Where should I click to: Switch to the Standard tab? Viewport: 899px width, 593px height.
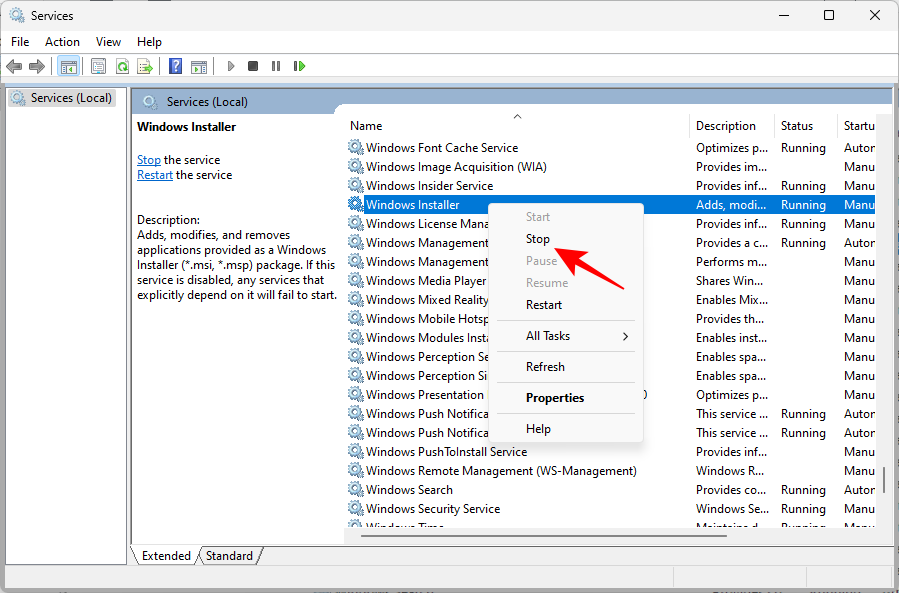coord(229,555)
